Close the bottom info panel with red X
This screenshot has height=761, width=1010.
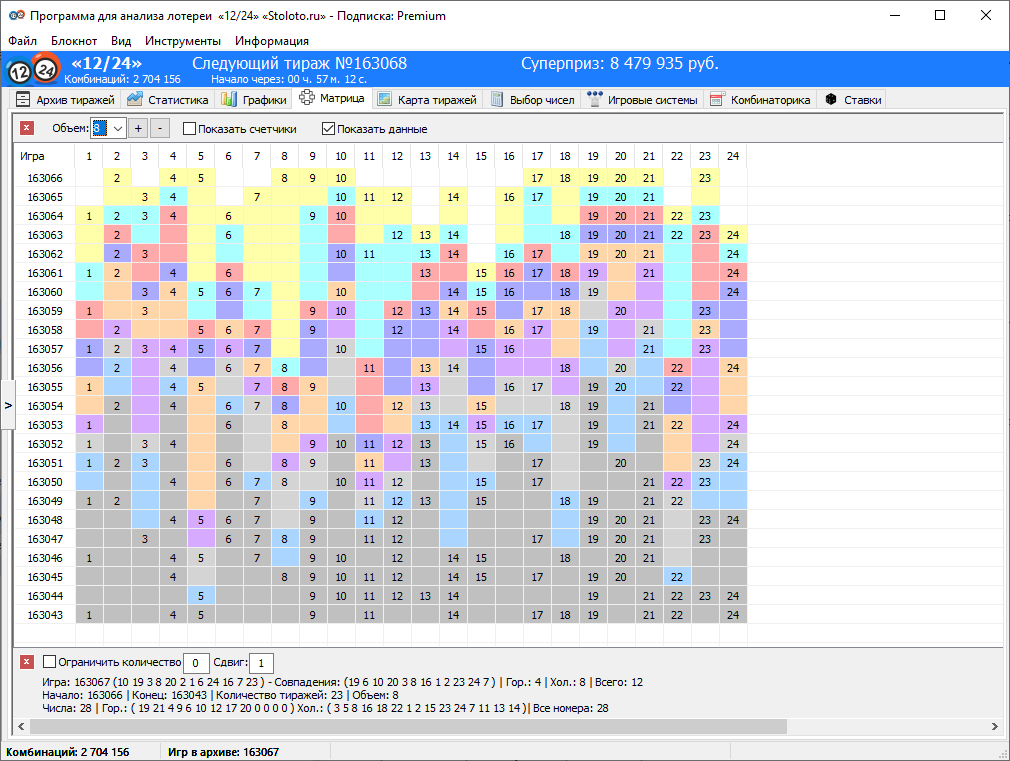(x=27, y=661)
